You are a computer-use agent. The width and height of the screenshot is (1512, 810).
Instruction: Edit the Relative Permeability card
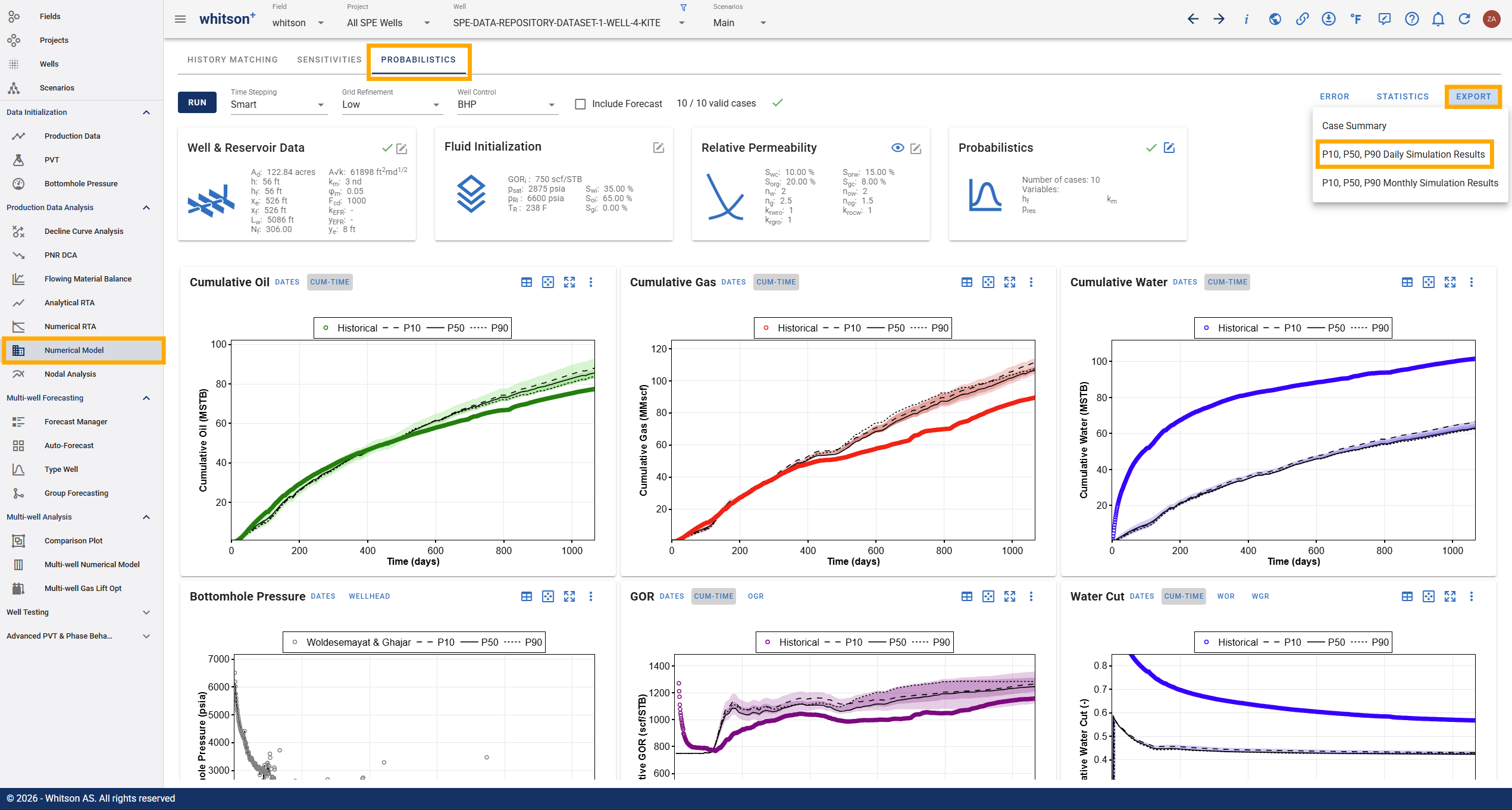tap(916, 148)
